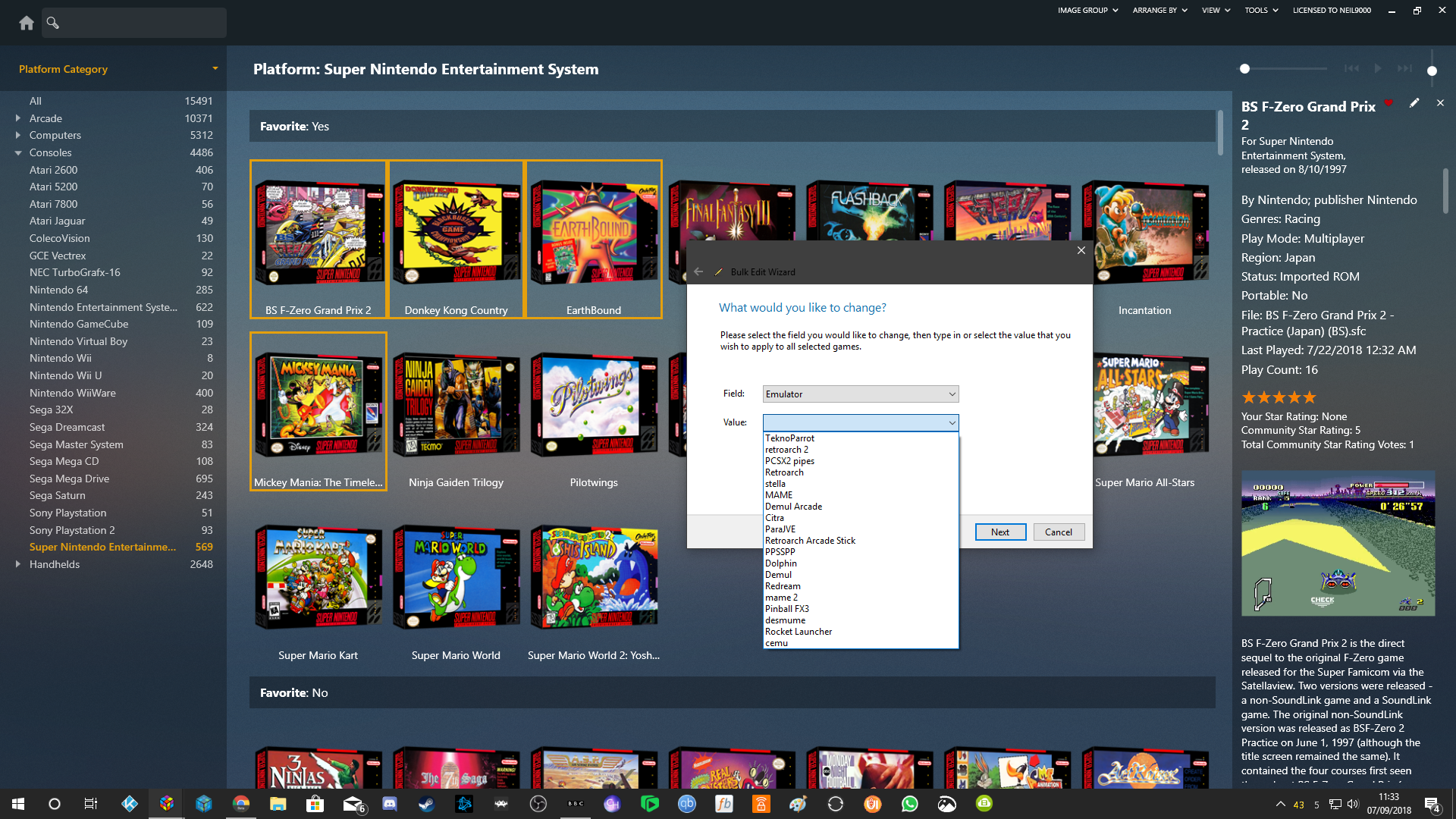Select Super Mario Kart cover
The image size is (1456, 819).
point(318,578)
